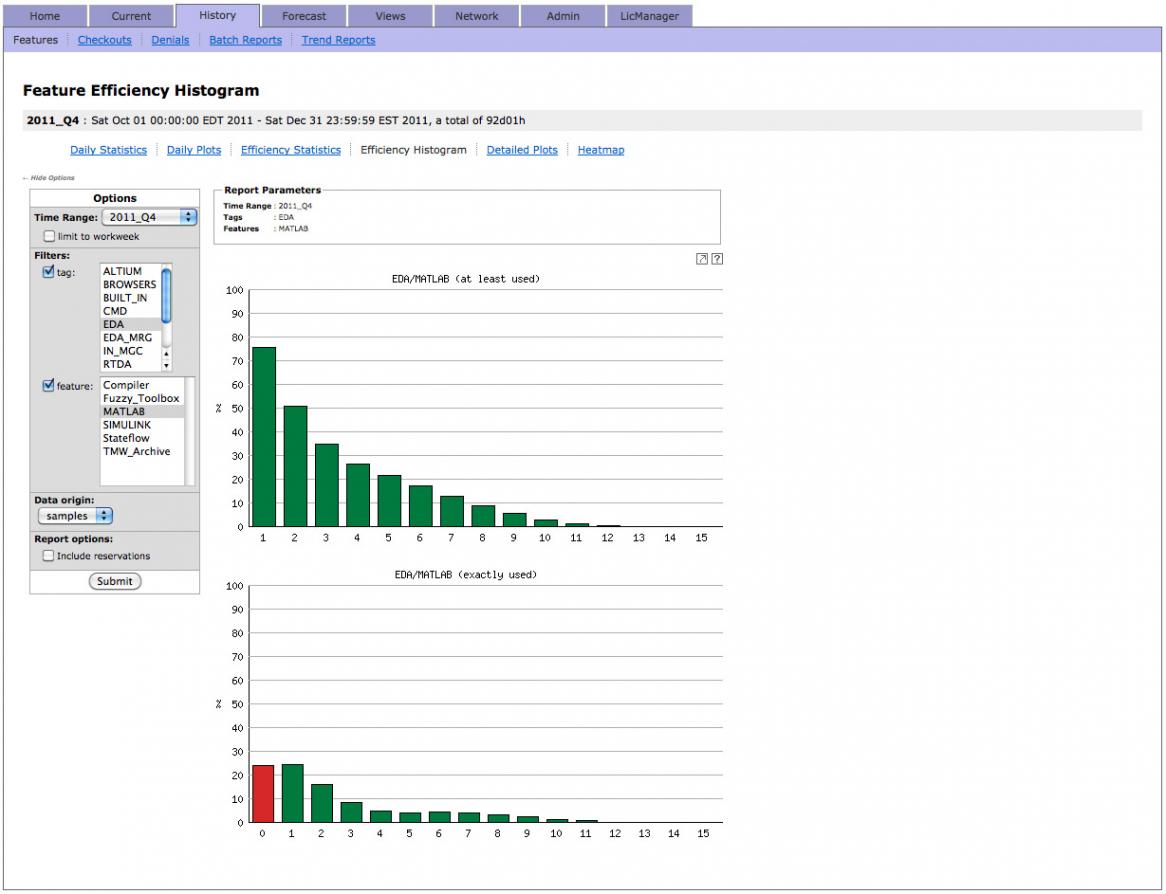Click the help question mark icon
The image size is (1166, 894).
point(717,259)
